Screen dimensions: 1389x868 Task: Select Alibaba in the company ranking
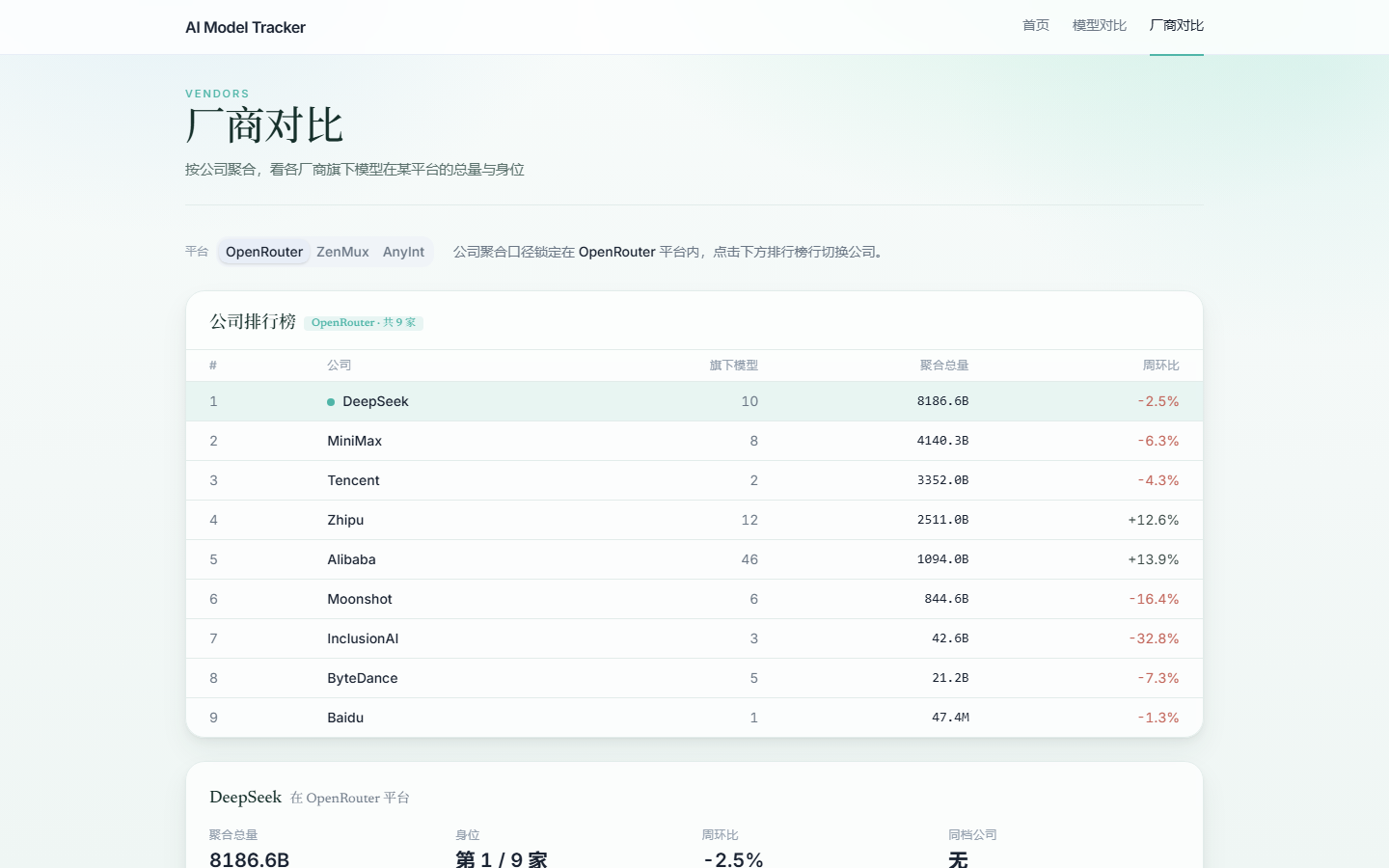click(694, 559)
